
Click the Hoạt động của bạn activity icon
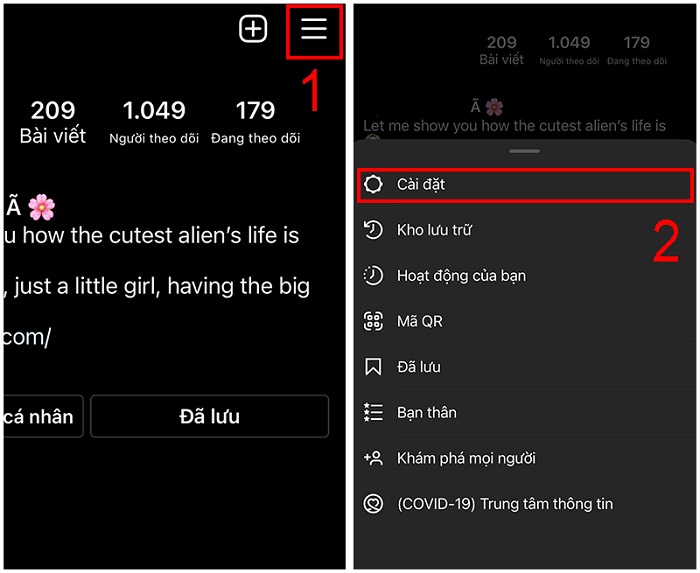373,275
